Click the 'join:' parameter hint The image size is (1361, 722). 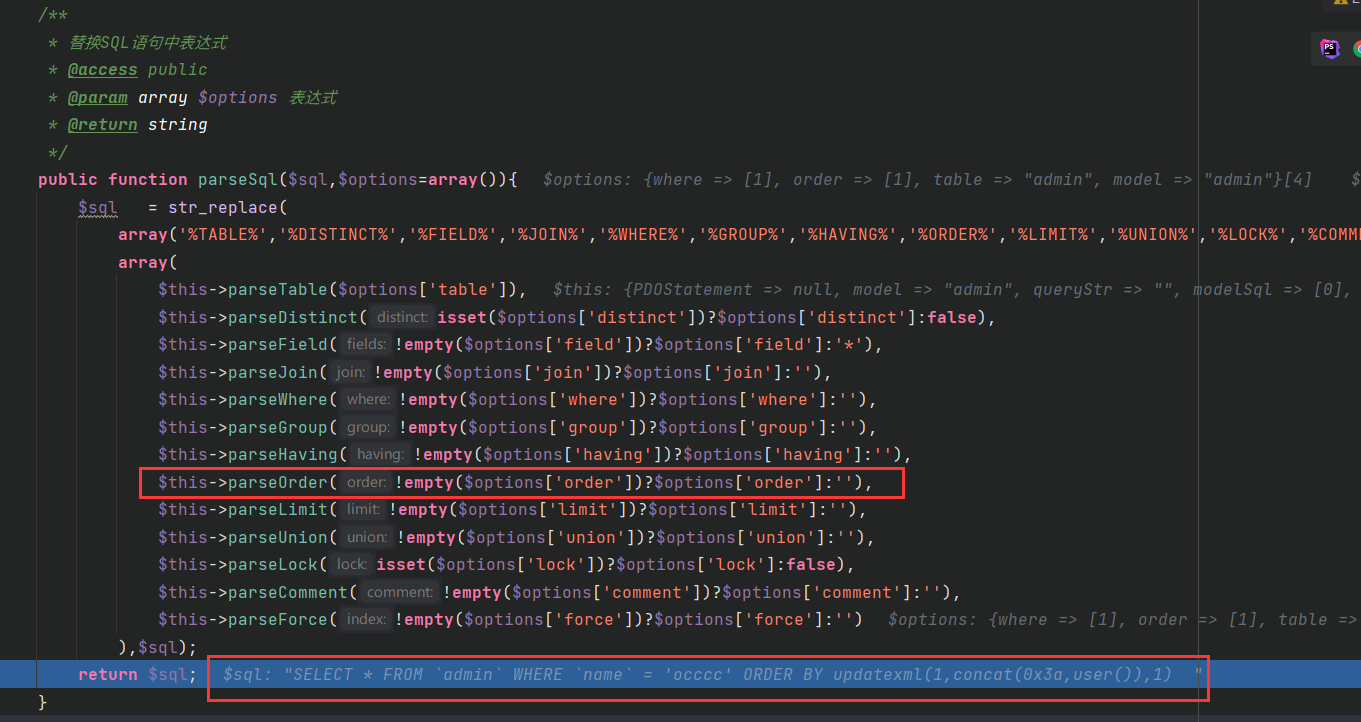tap(350, 373)
